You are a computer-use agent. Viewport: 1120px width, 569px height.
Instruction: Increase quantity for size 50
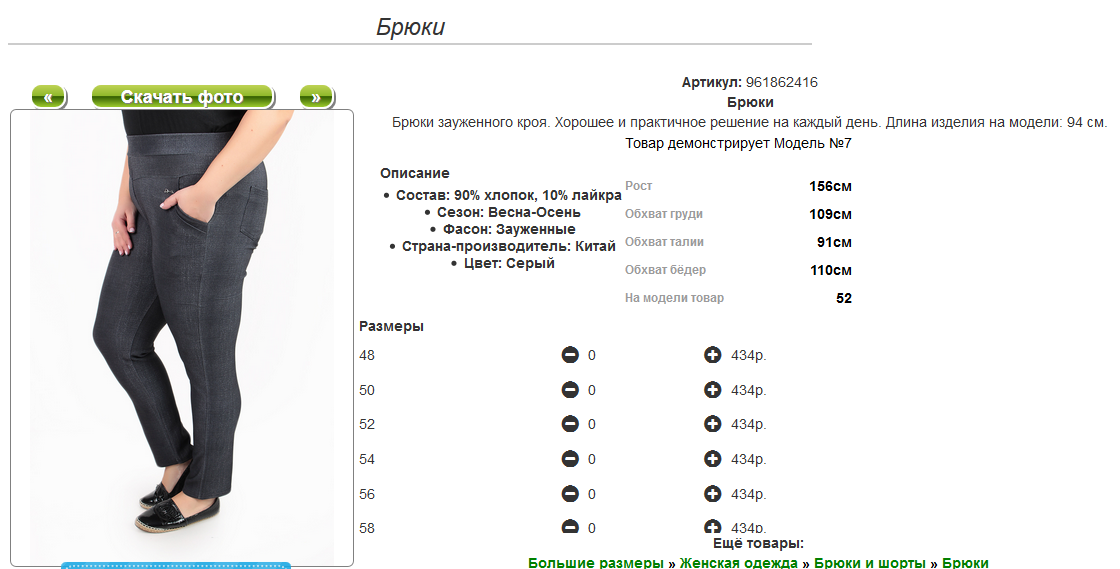712,390
